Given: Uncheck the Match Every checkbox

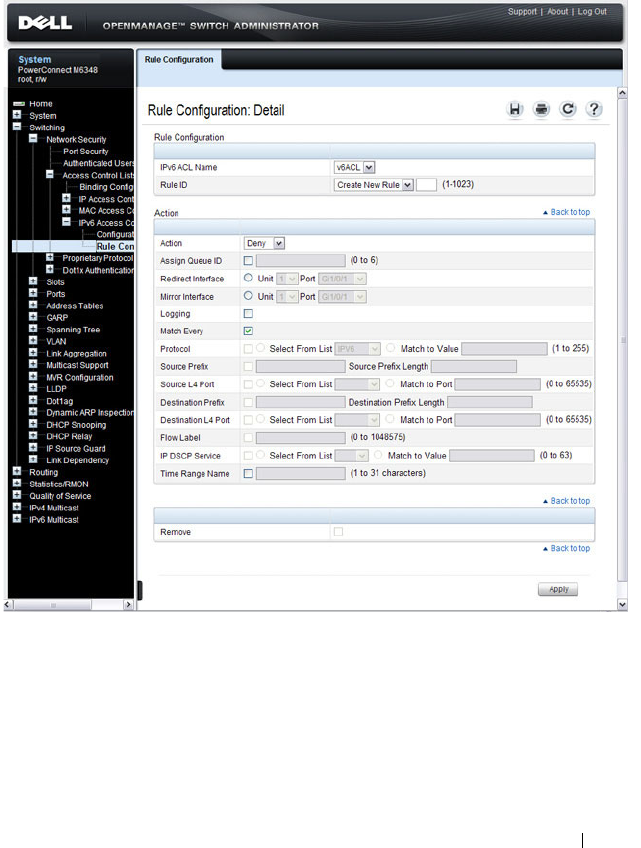Looking at the screenshot, I should coord(248,331).
